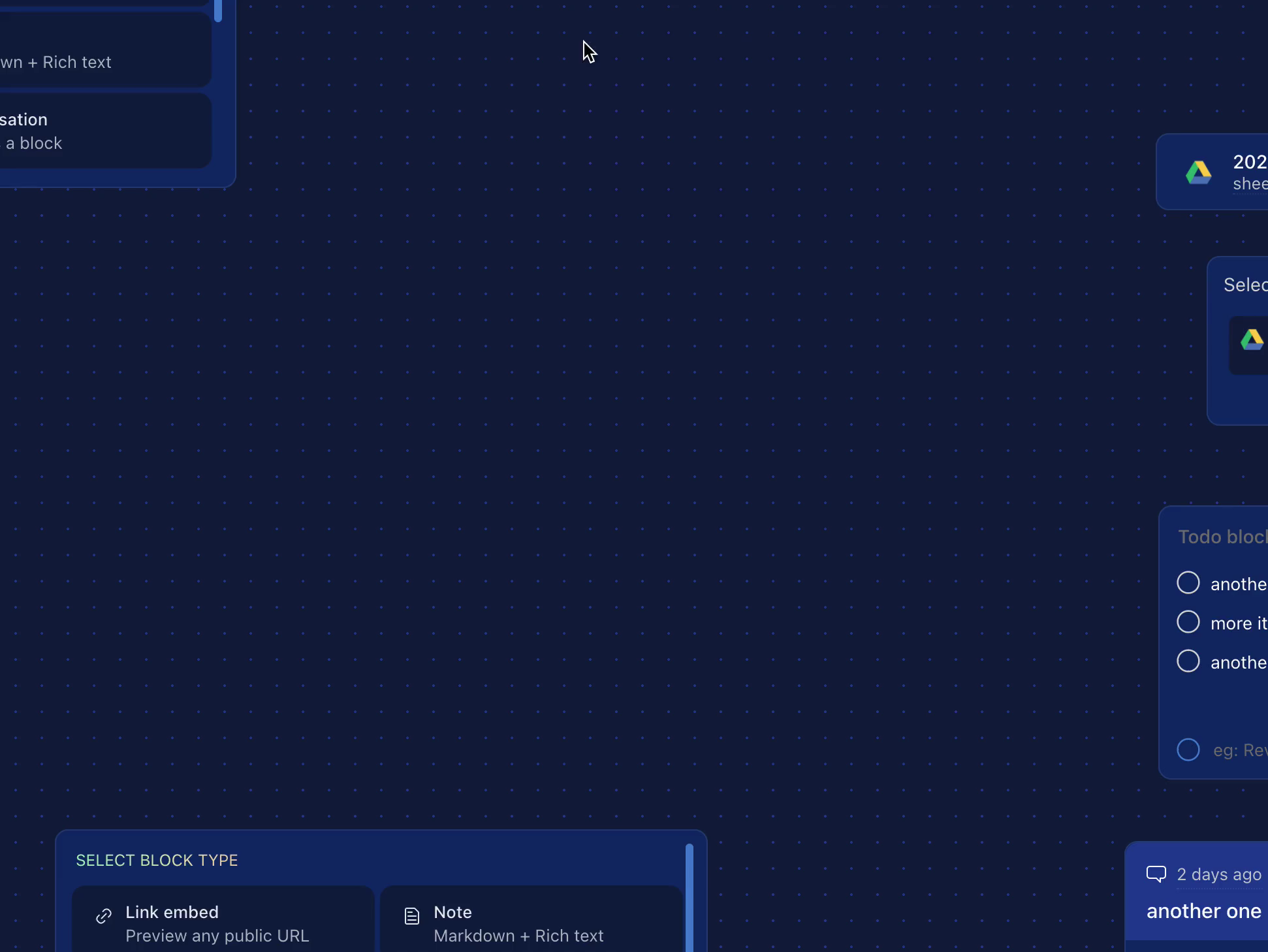Check the 'more it' todo item circle
Image resolution: width=1268 pixels, height=952 pixels.
(1188, 622)
